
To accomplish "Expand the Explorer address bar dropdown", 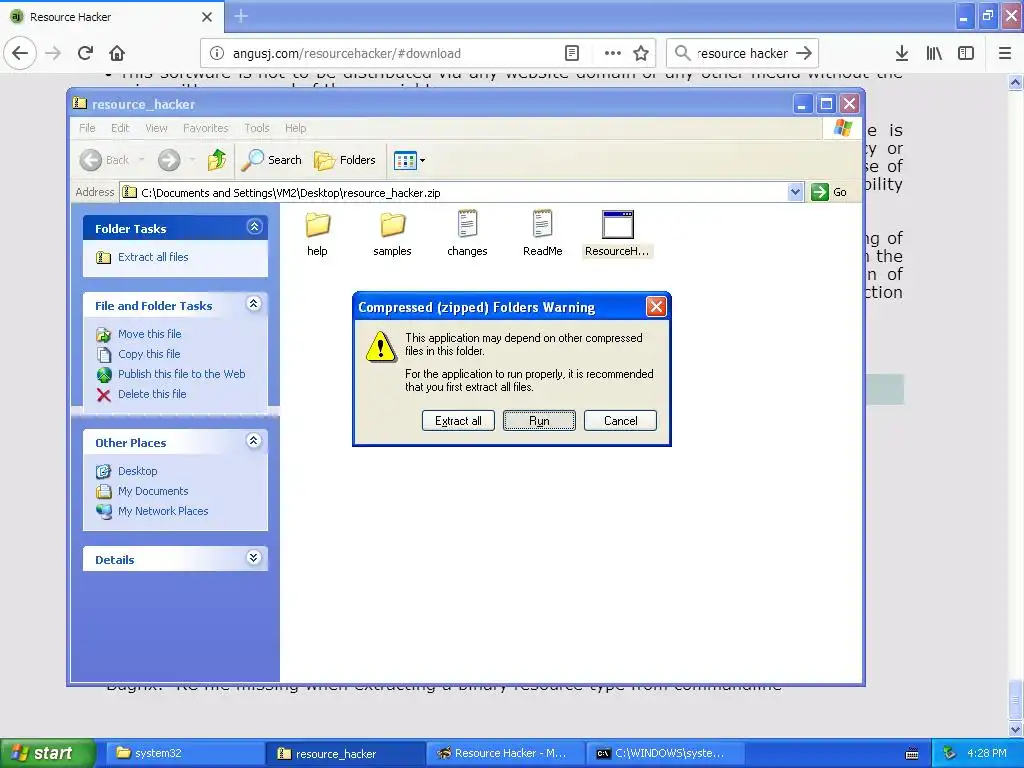I will 795,192.
